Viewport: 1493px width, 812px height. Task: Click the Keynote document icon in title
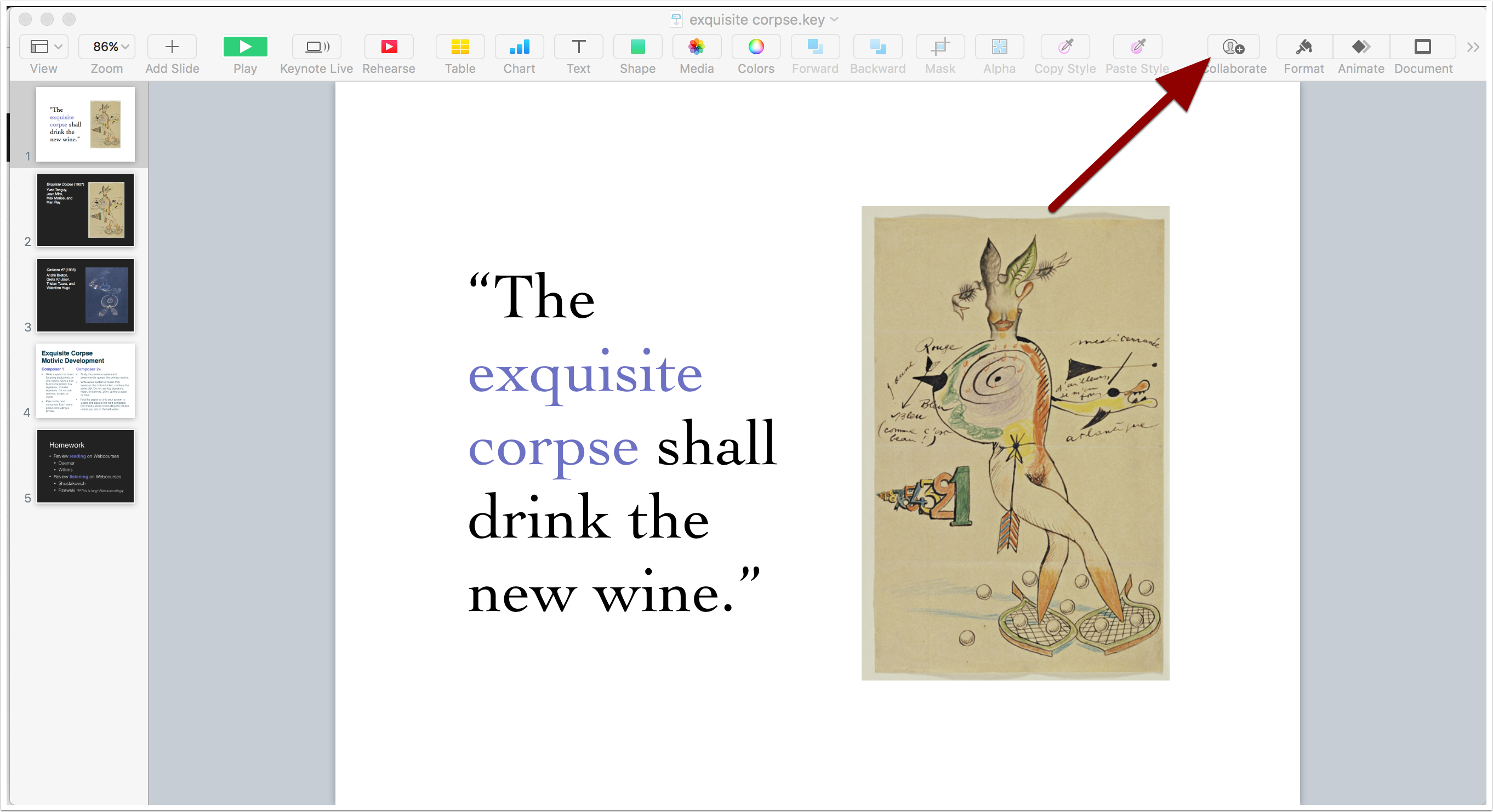(676, 20)
